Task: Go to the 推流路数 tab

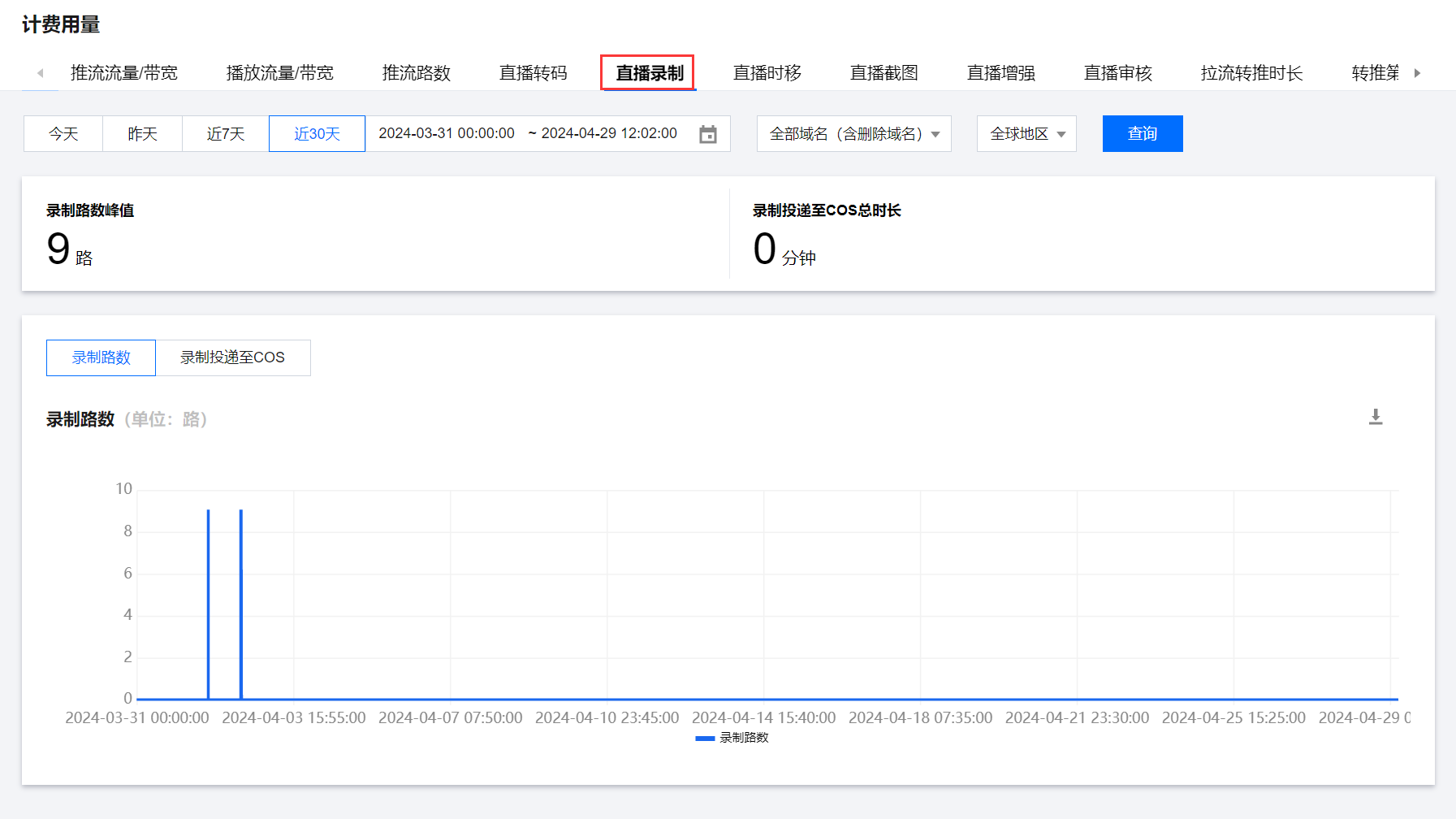Action: coord(416,73)
